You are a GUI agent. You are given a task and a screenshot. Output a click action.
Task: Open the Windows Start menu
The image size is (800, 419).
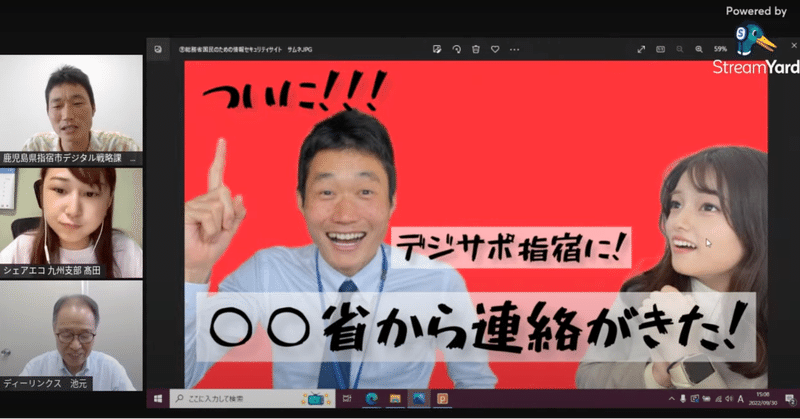(x=158, y=399)
